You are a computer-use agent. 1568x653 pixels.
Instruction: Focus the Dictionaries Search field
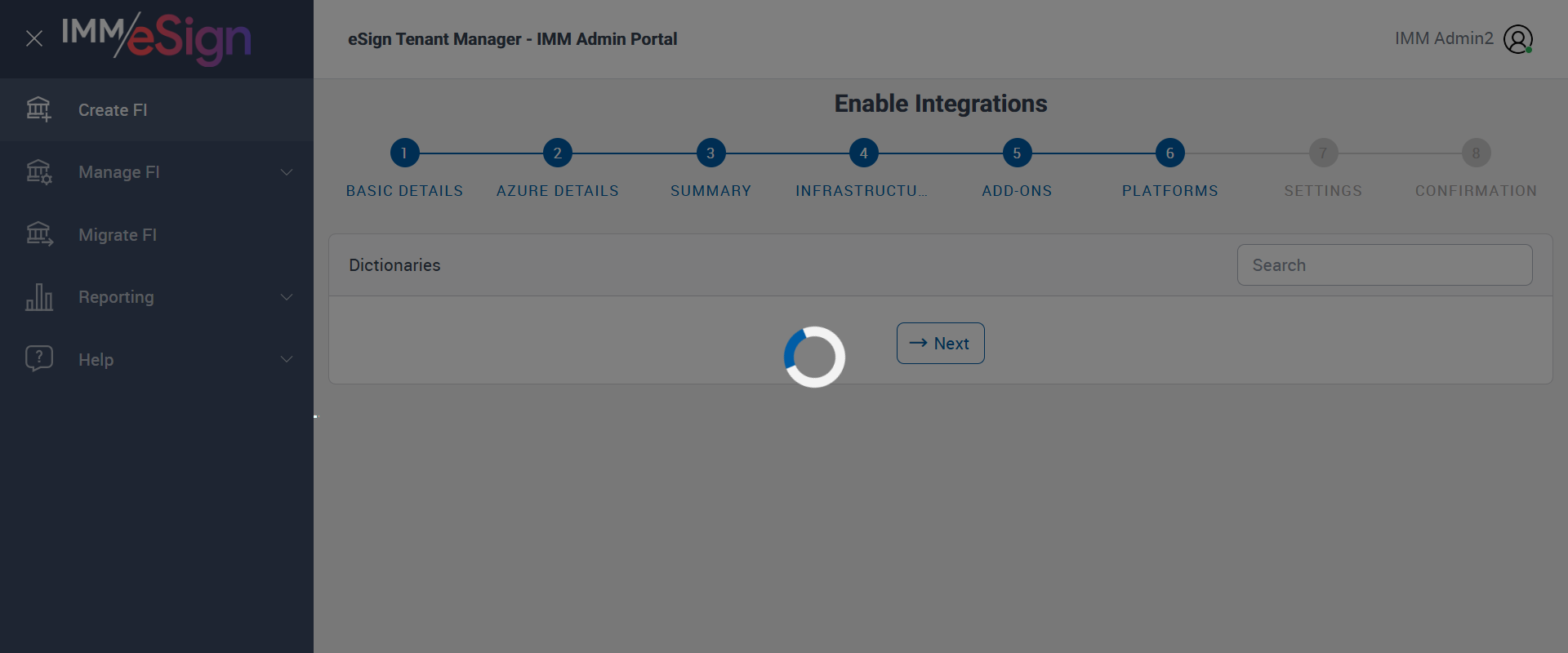coord(1384,265)
